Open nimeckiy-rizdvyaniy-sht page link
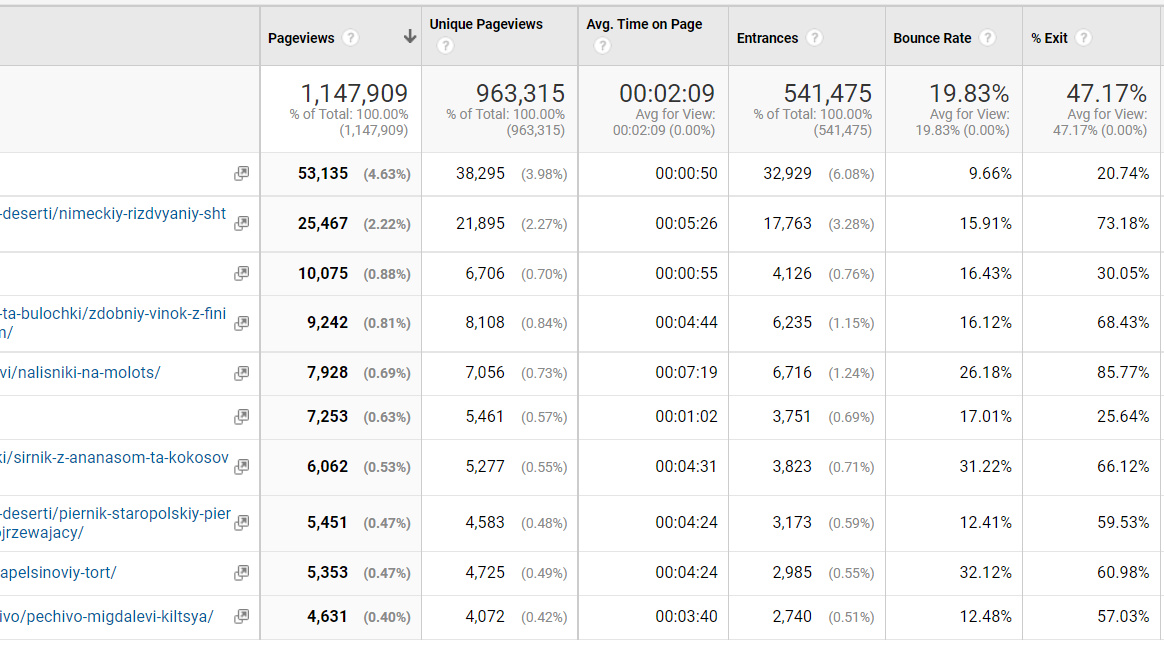 point(113,214)
